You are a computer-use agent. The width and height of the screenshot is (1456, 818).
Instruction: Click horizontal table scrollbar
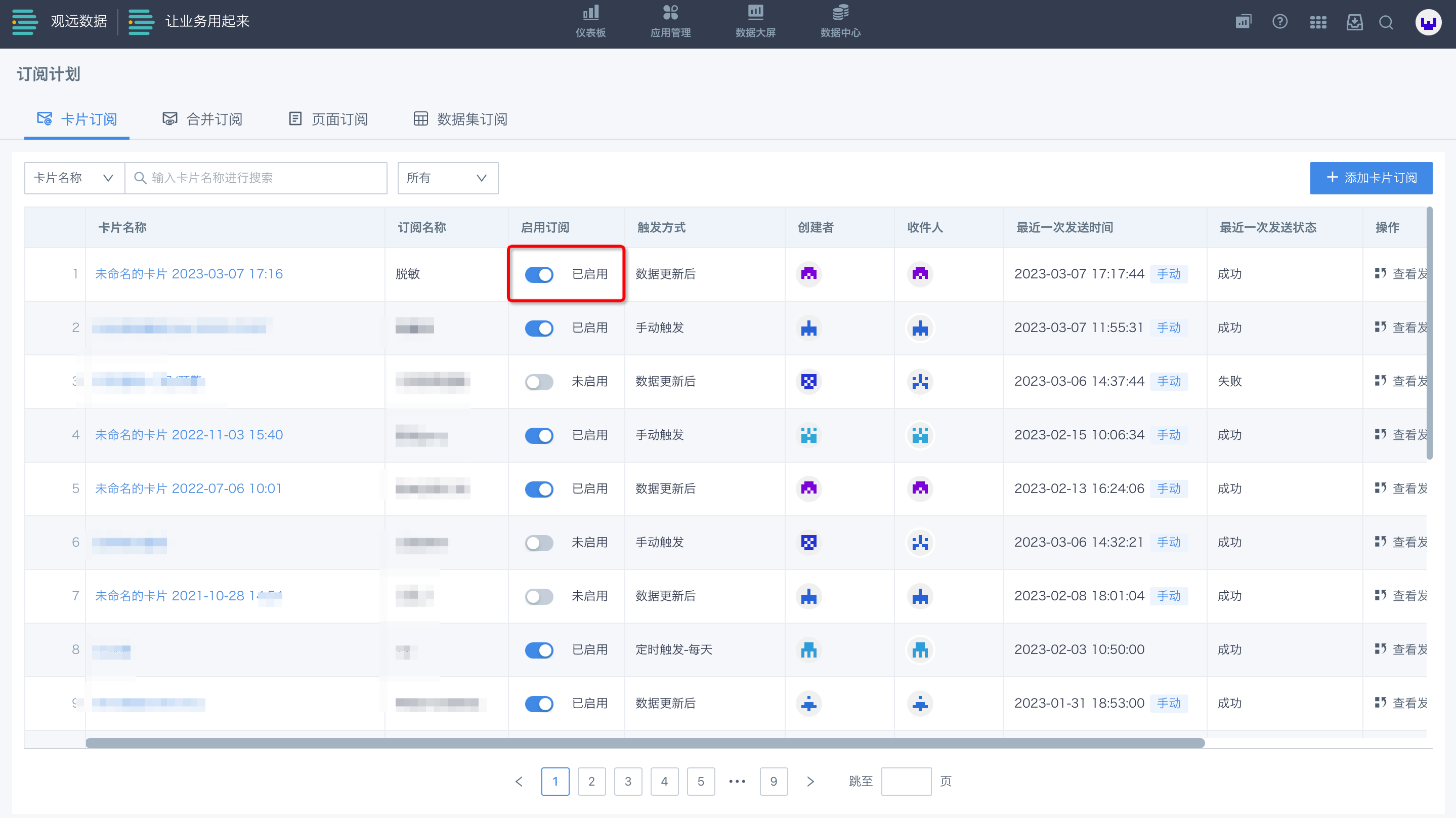pyautogui.click(x=645, y=743)
